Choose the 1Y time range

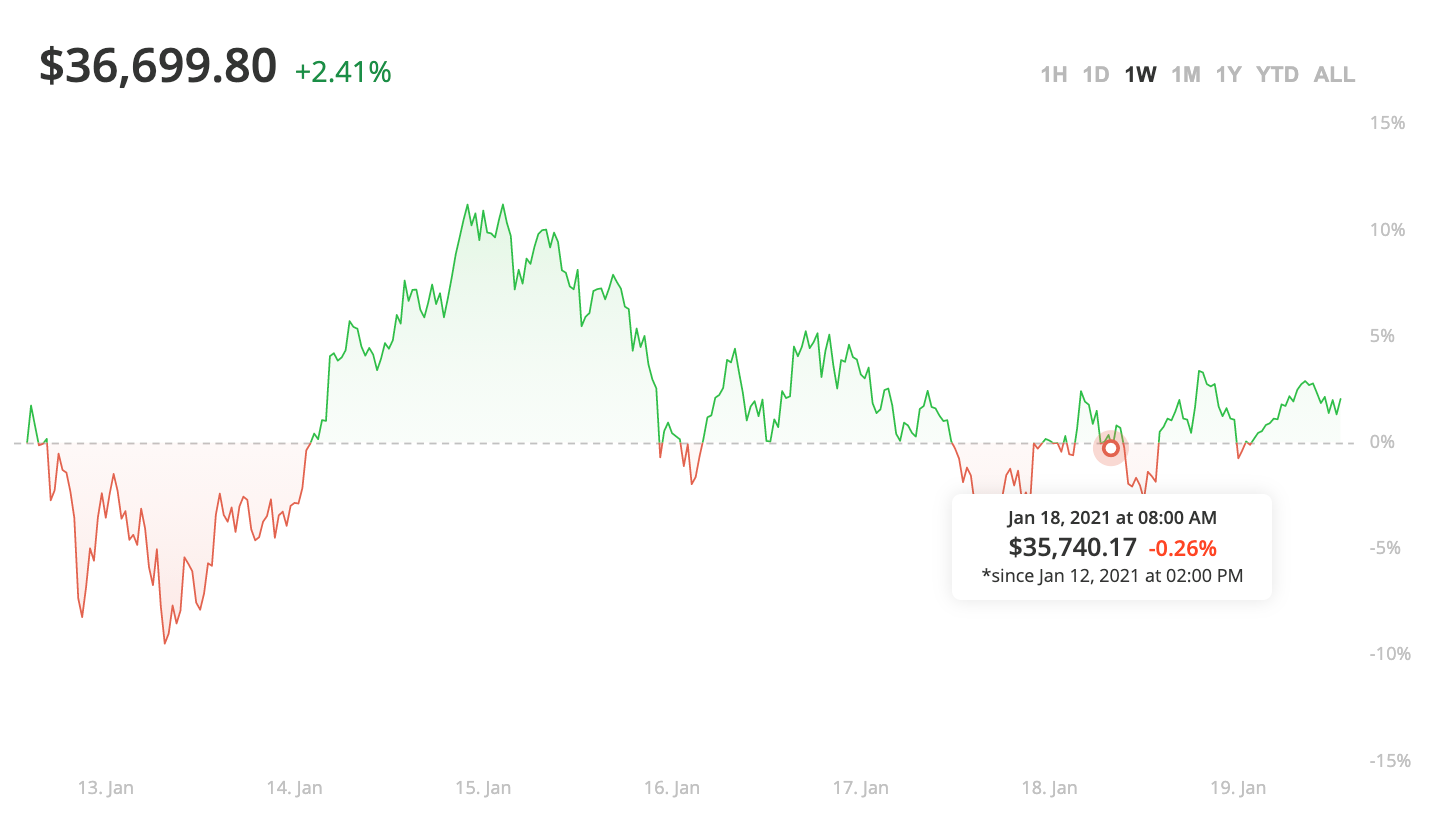pos(1228,74)
